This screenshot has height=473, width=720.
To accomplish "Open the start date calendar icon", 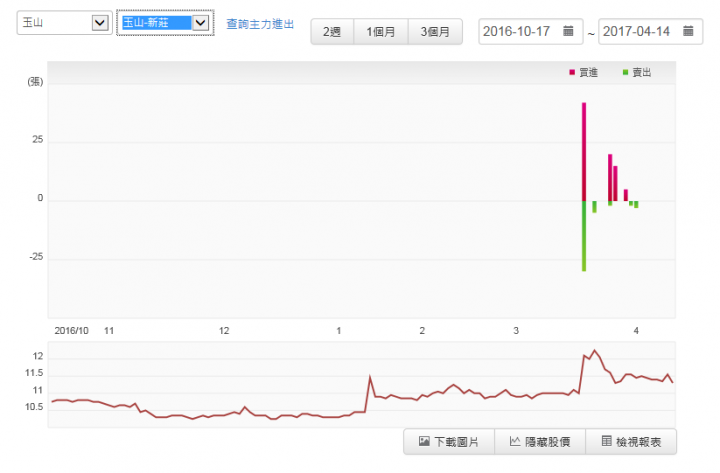I will click(568, 31).
